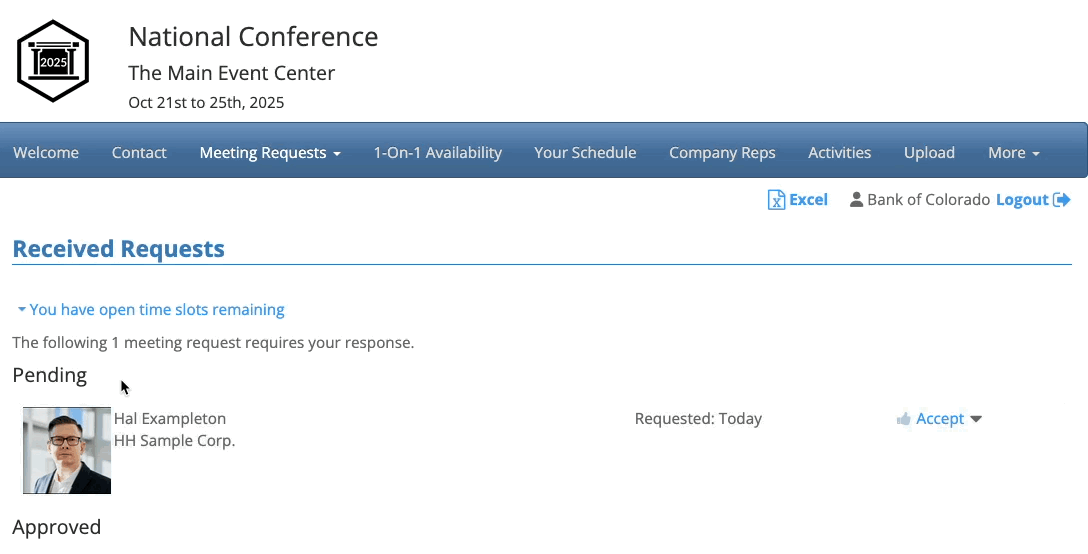This screenshot has height=554, width=1088.
Task: View Your Schedule page
Action: click(x=585, y=153)
